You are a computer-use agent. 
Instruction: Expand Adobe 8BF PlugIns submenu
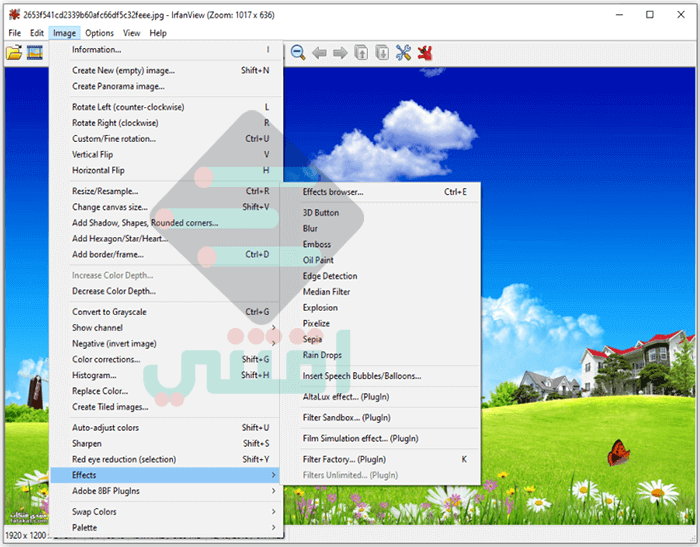pos(166,491)
